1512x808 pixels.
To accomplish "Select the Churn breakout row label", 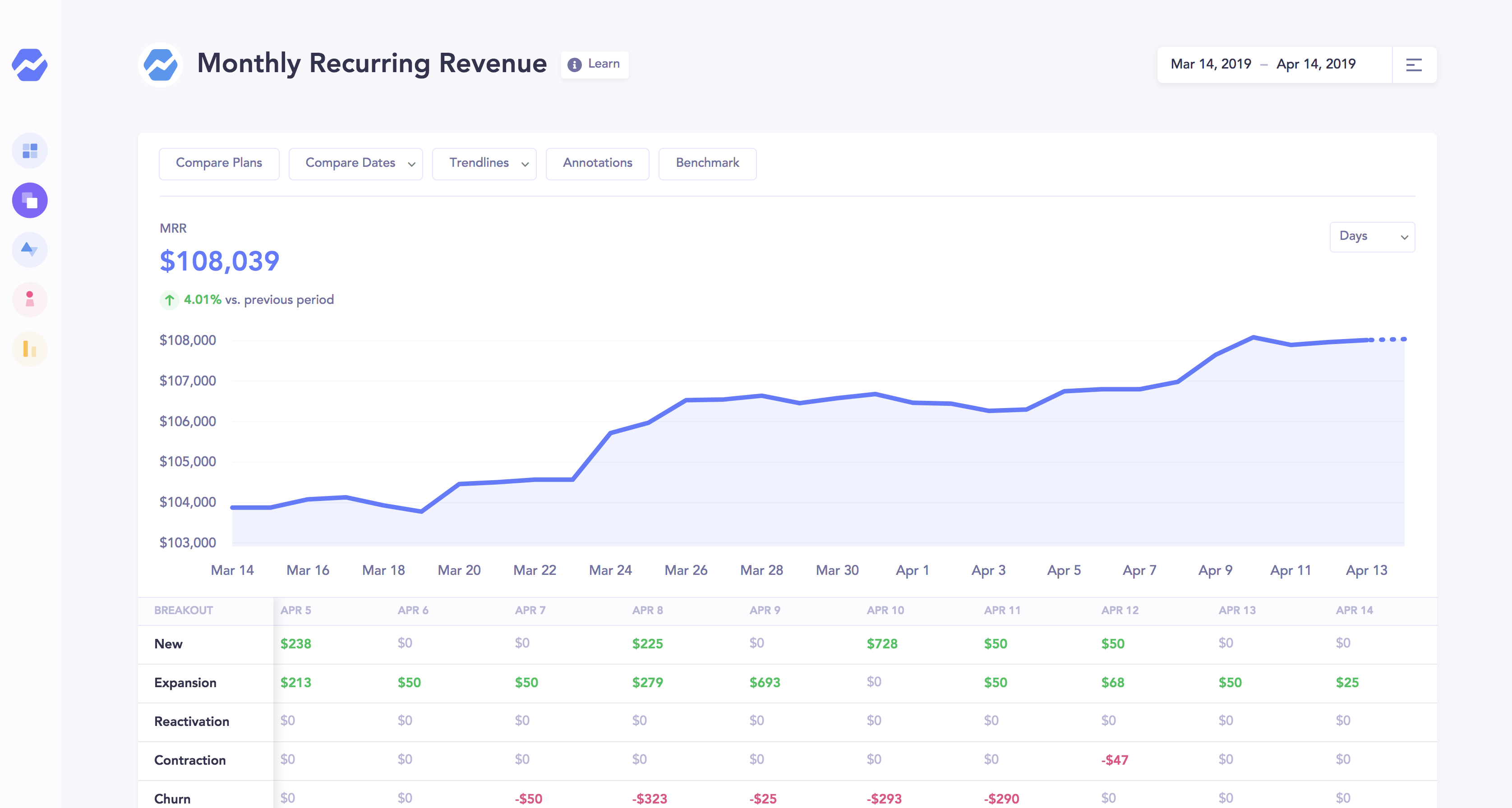I will point(172,798).
